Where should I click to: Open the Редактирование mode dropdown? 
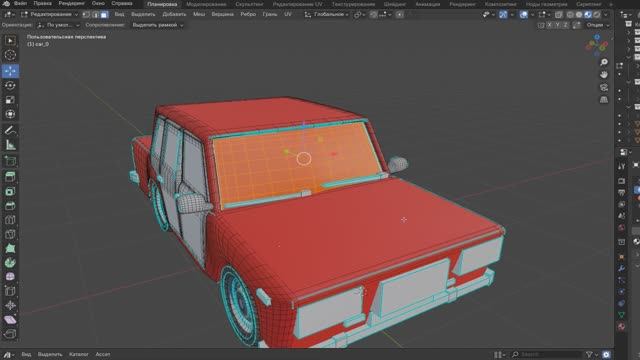(49, 14)
